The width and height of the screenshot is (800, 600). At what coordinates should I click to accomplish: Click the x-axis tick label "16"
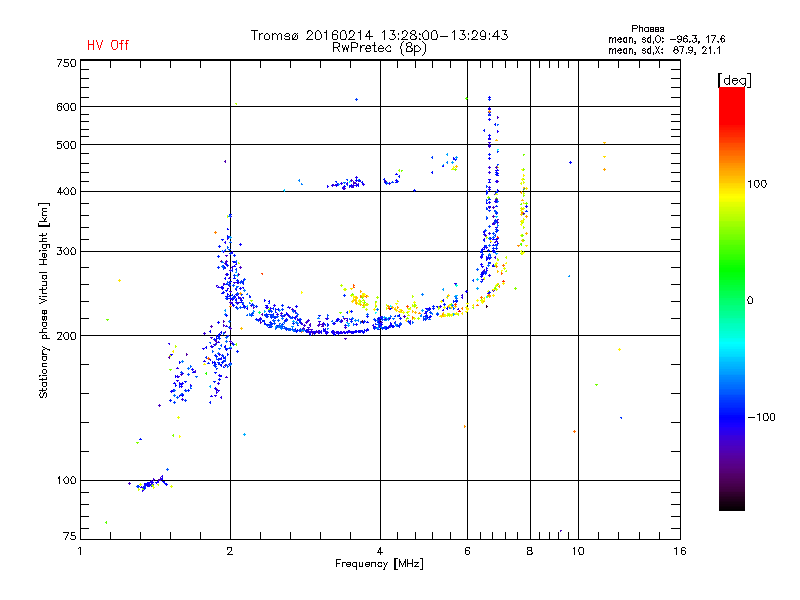(x=680, y=551)
